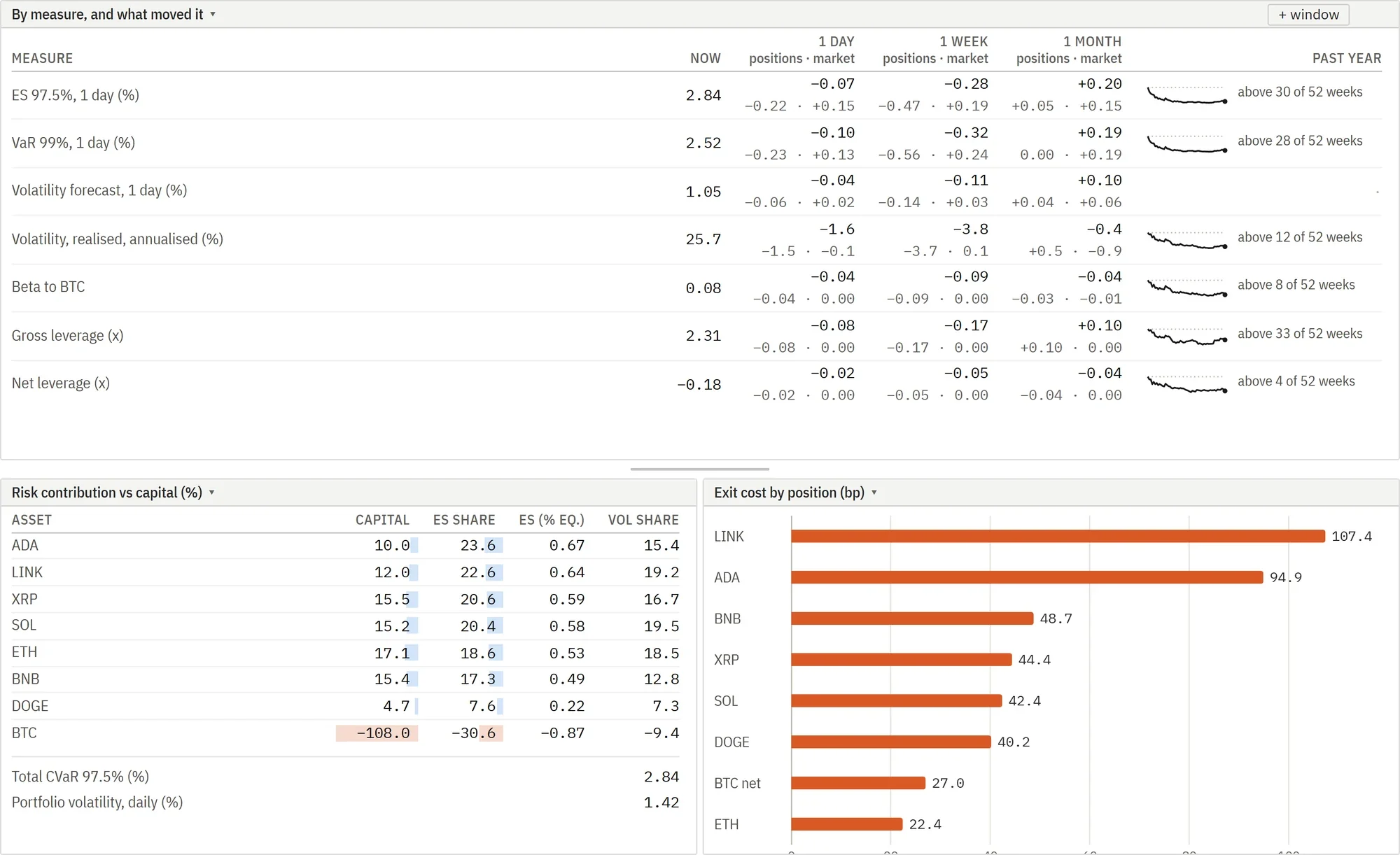1400x855 pixels.
Task: Click the 'BTC net' exit cost bar
Action: coord(858,783)
